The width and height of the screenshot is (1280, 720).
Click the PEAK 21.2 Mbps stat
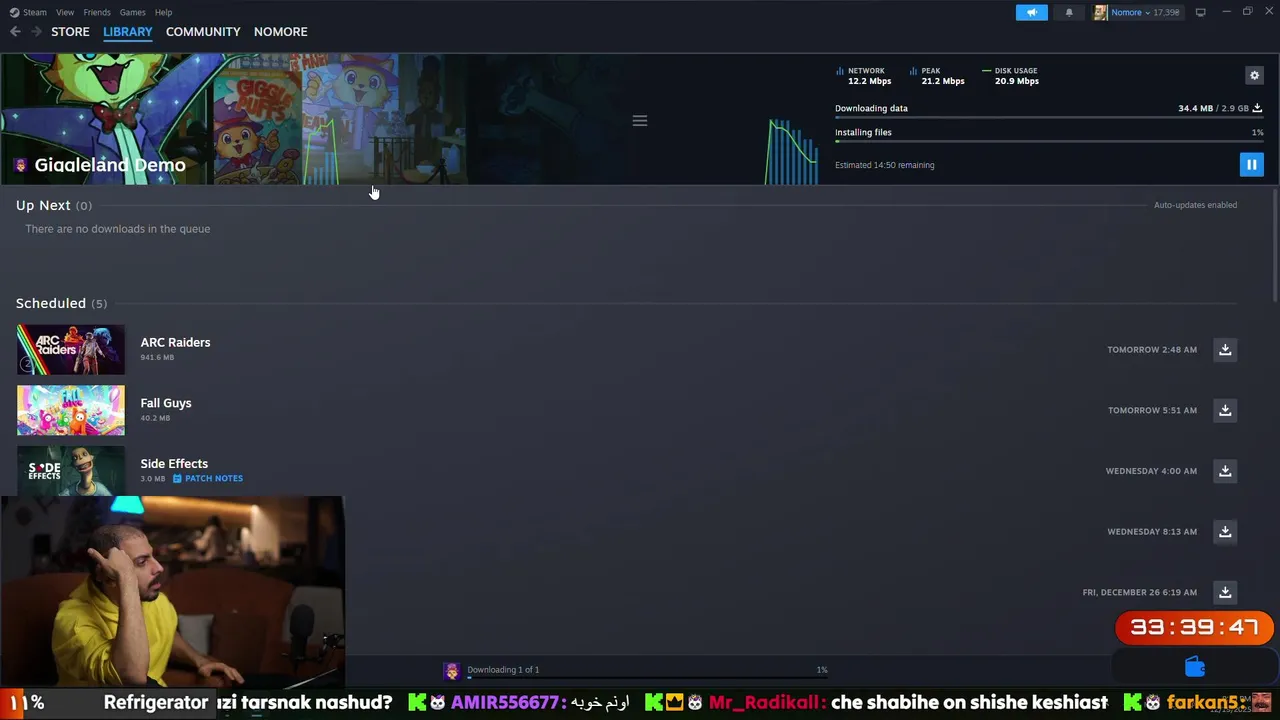(x=937, y=76)
